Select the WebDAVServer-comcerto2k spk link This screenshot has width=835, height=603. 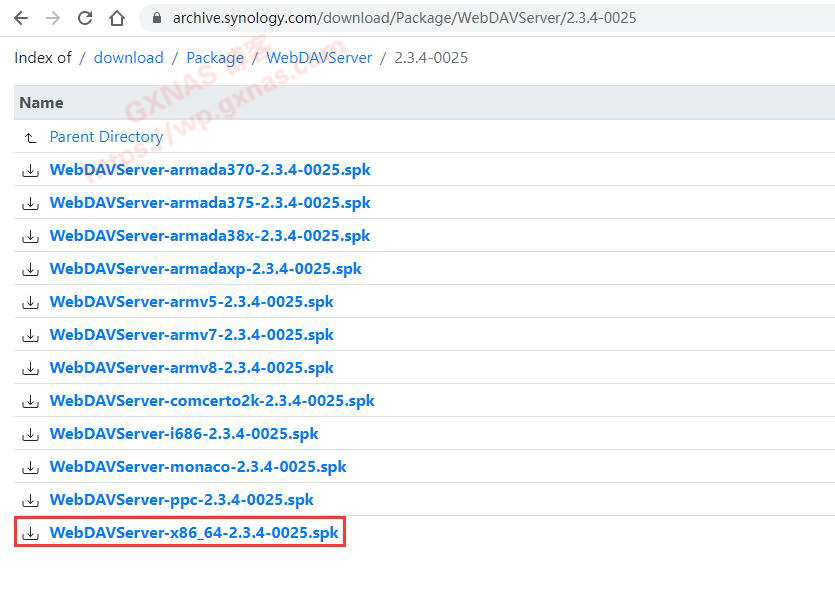pos(212,401)
